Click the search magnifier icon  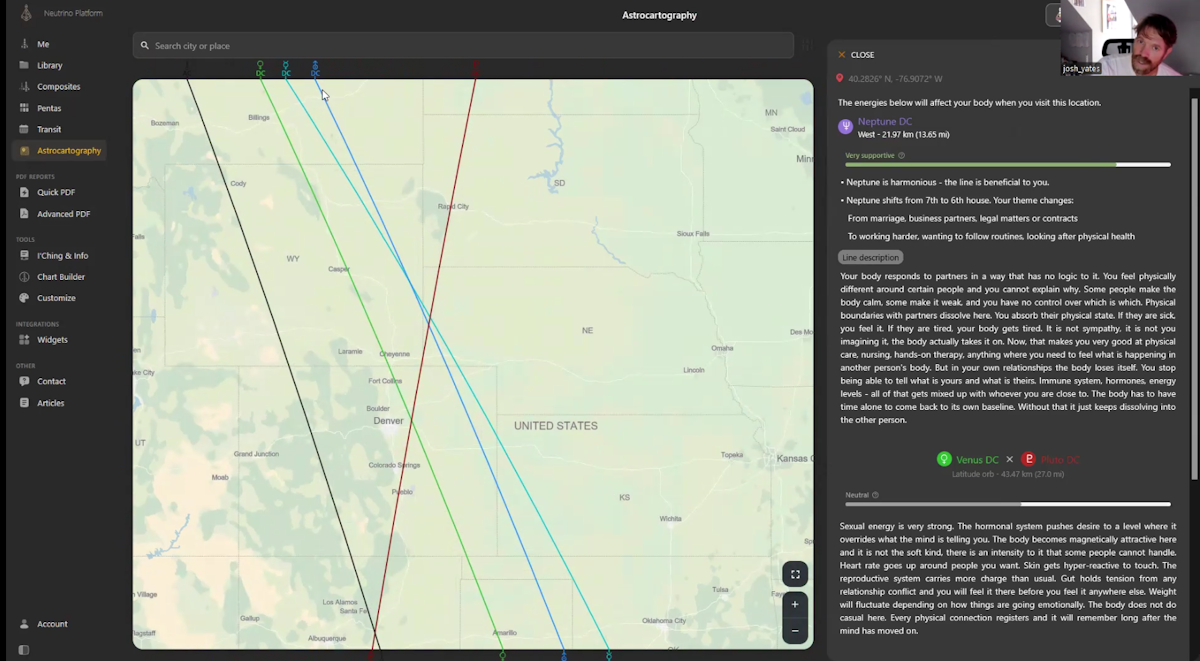[x=145, y=45]
